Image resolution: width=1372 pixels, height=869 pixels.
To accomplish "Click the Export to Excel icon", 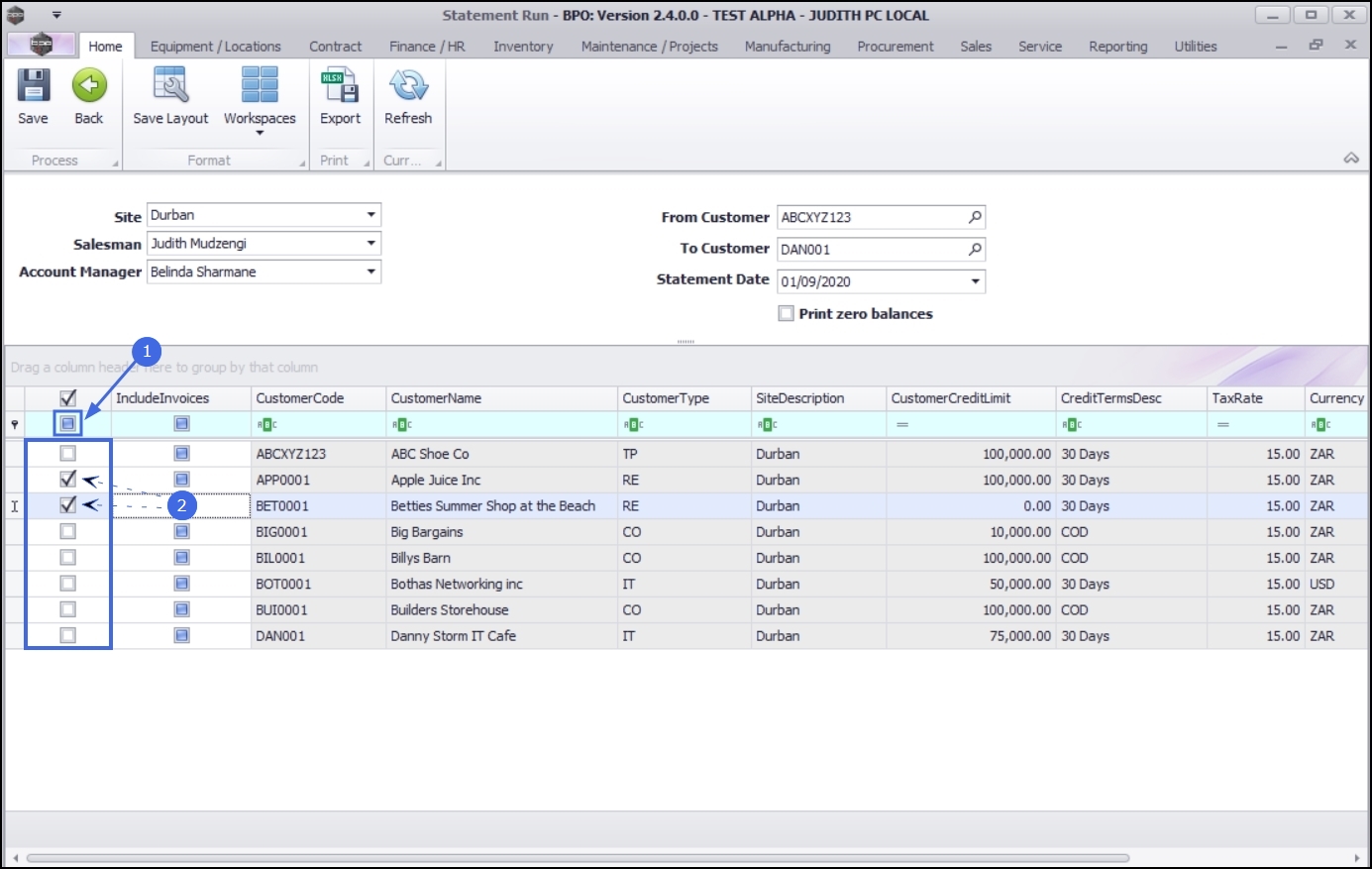I will [340, 86].
